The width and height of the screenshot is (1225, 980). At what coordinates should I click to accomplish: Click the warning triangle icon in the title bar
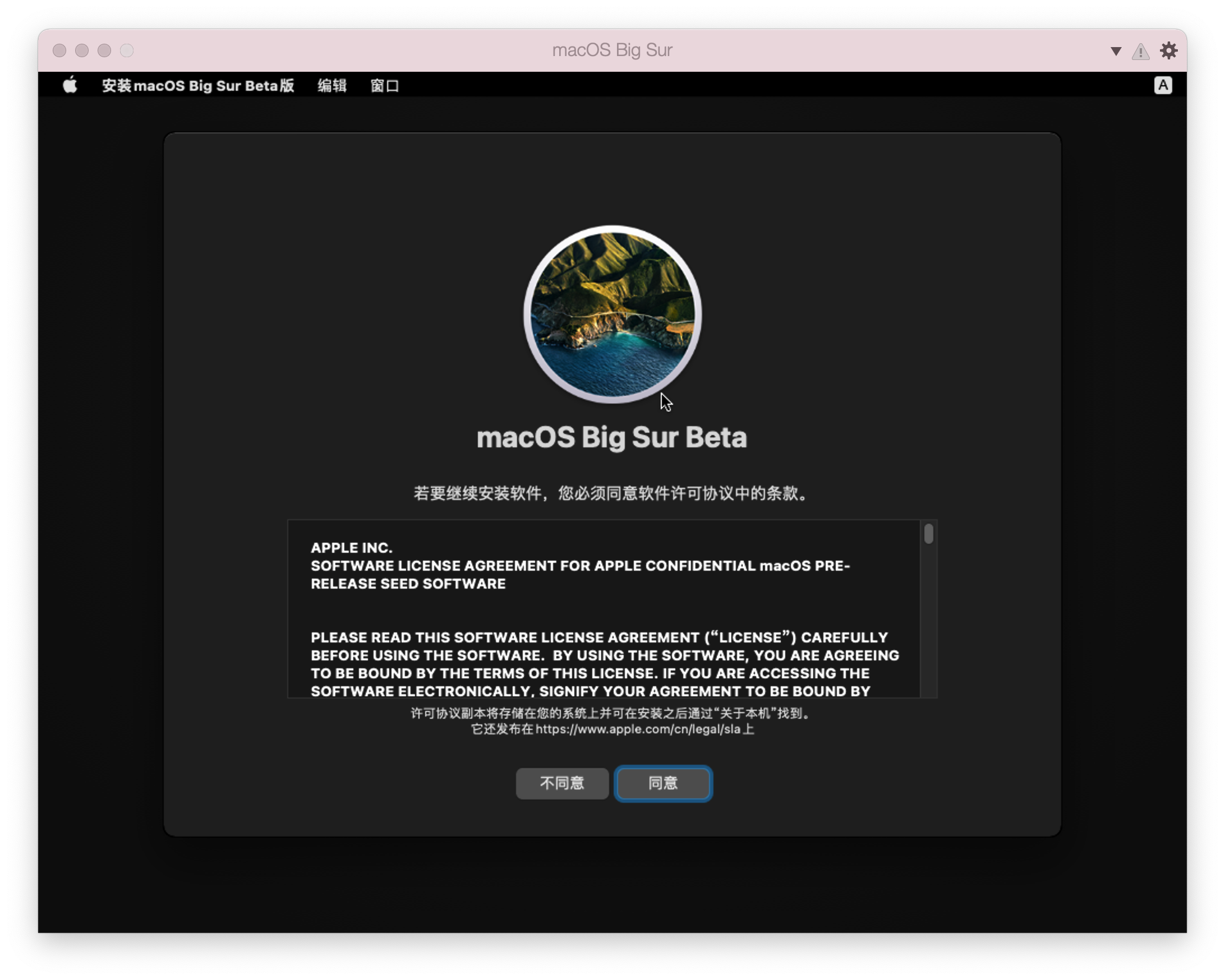pos(1140,50)
